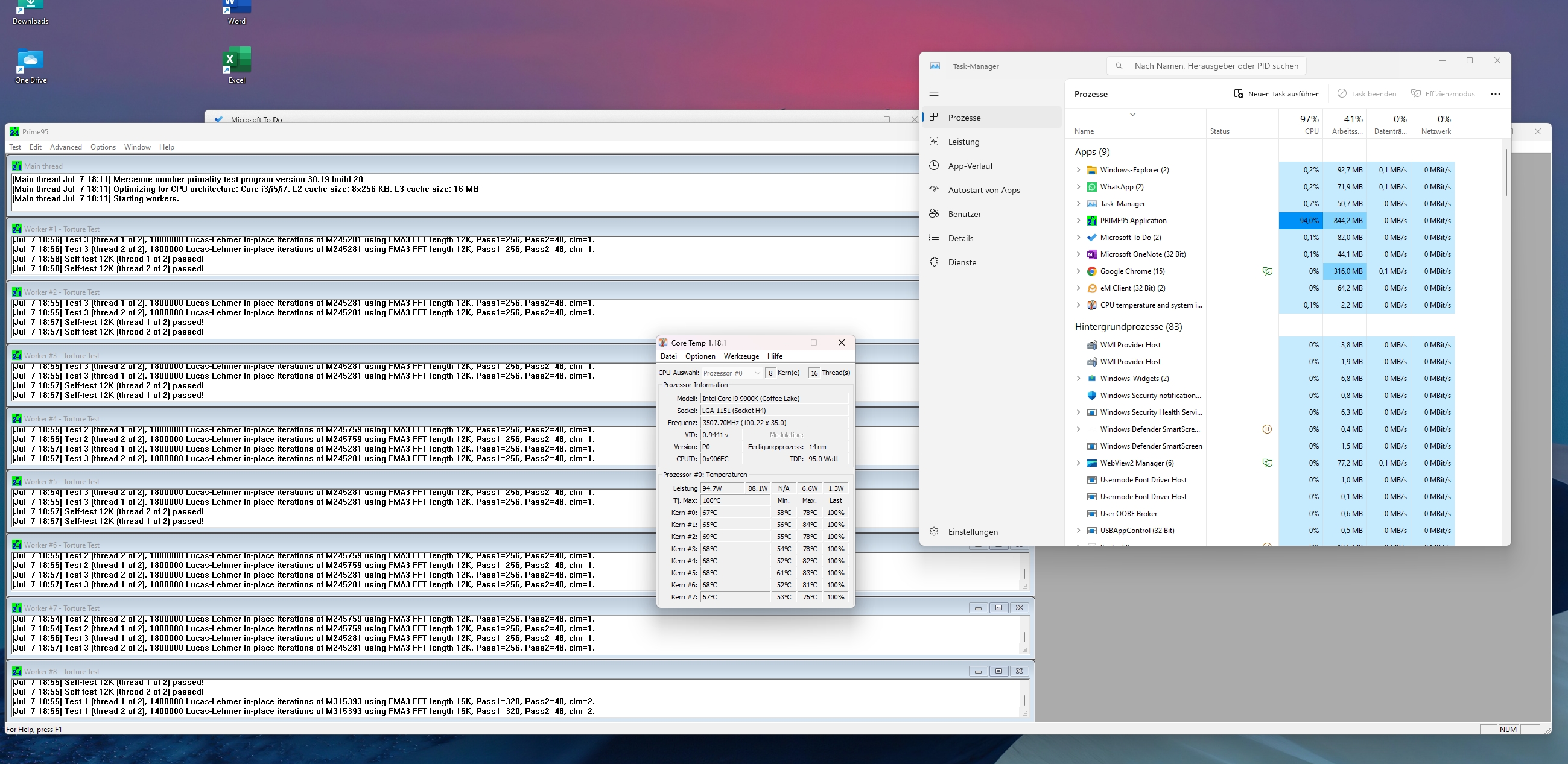Expand the WhatsApp (2) process group
The height and width of the screenshot is (764, 1568).
(1078, 187)
